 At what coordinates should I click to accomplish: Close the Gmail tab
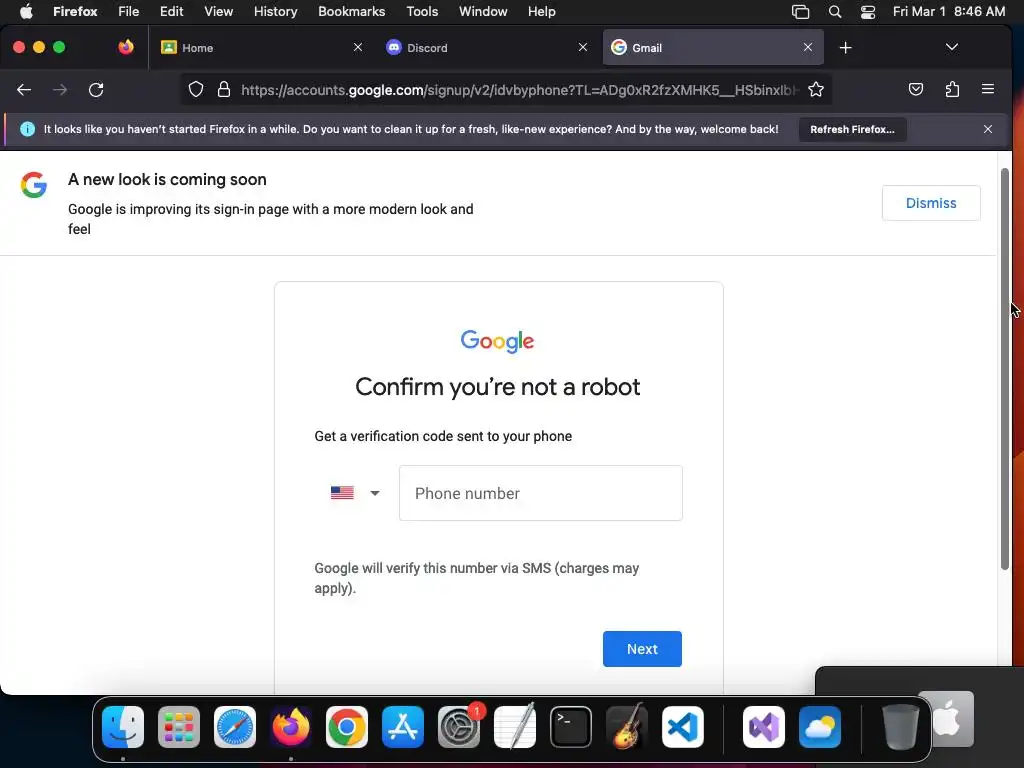(808, 47)
